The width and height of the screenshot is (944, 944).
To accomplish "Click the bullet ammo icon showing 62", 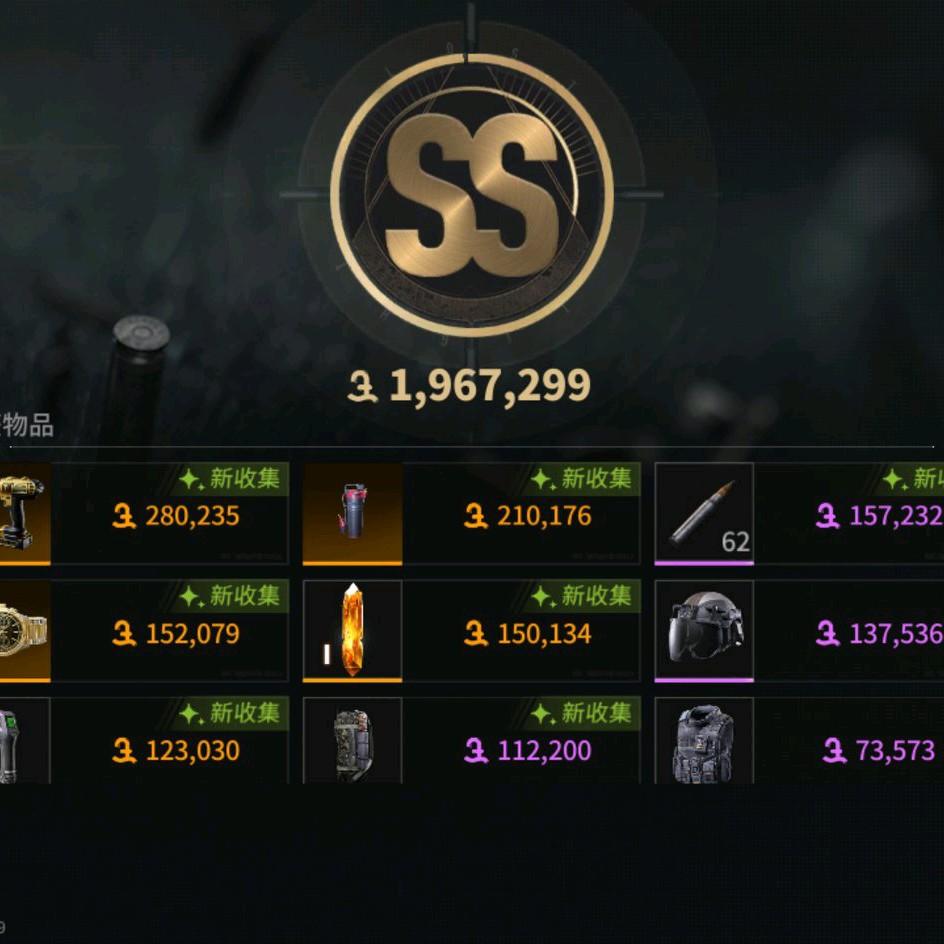I will coord(704,514).
